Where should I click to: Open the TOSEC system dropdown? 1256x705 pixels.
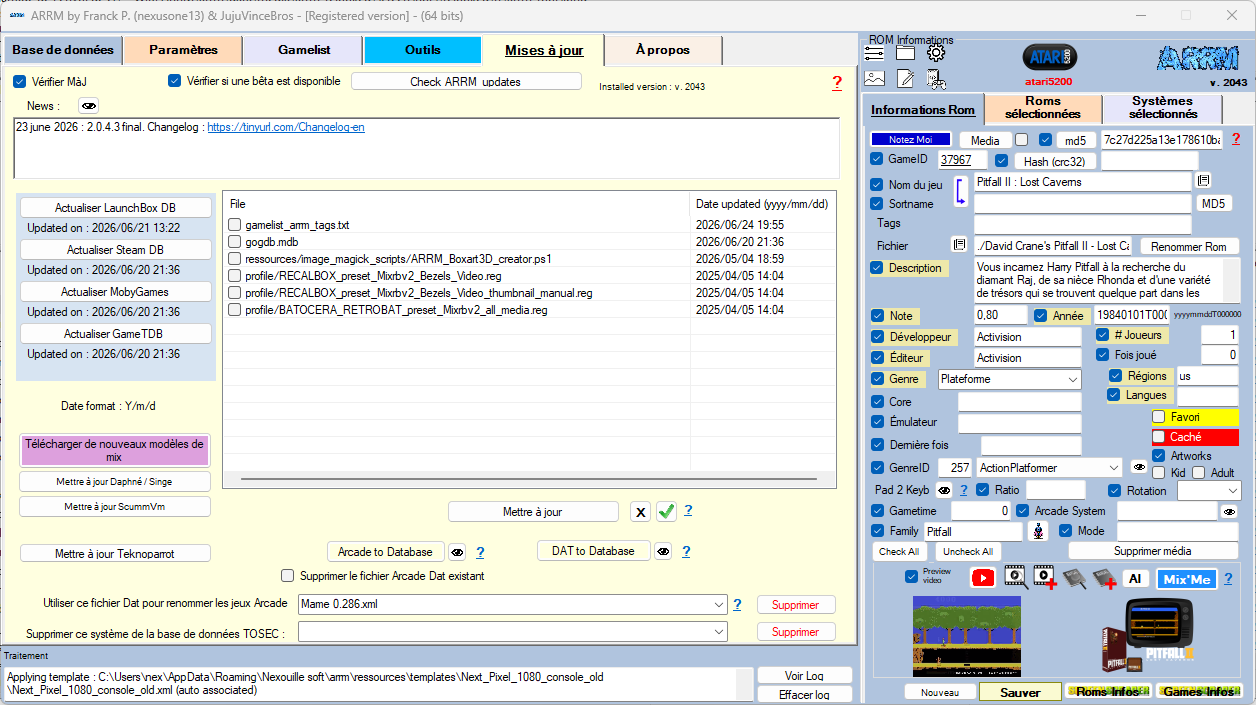click(718, 632)
